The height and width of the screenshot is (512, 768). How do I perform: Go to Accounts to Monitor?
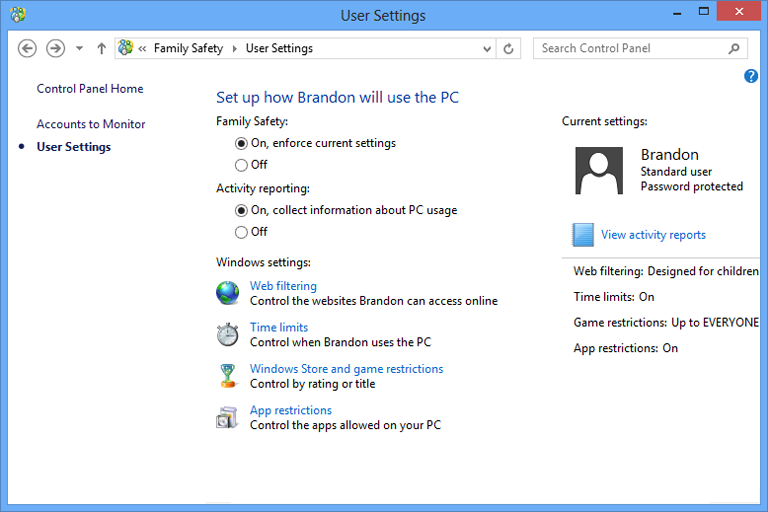(91, 124)
